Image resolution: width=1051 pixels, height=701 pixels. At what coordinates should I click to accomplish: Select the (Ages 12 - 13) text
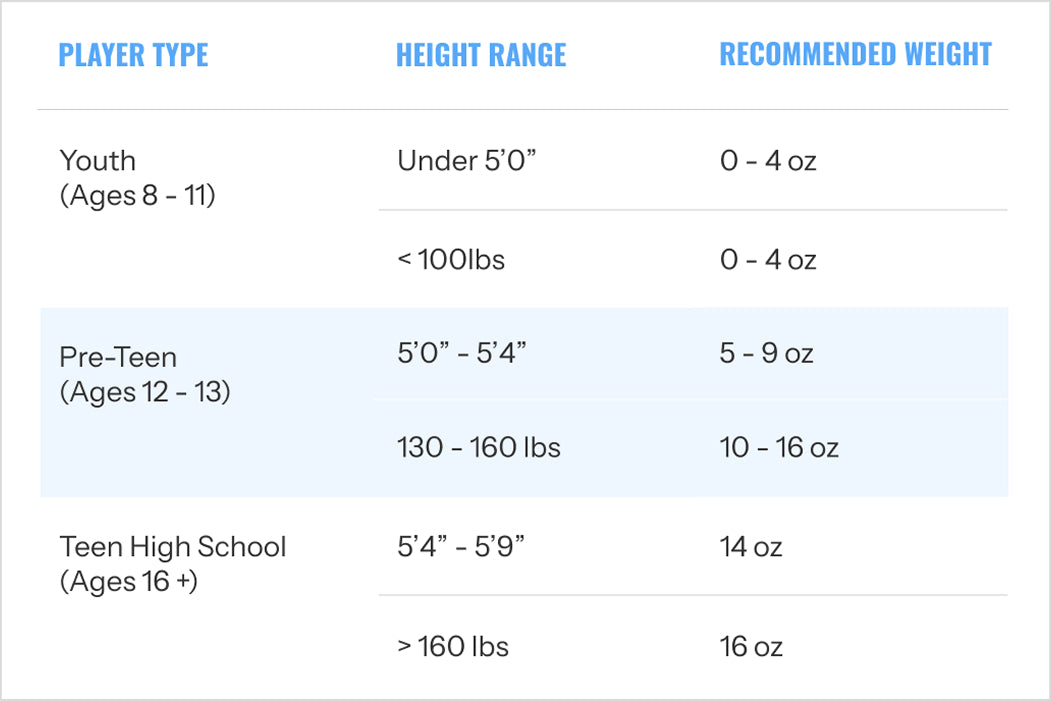[x=145, y=392]
